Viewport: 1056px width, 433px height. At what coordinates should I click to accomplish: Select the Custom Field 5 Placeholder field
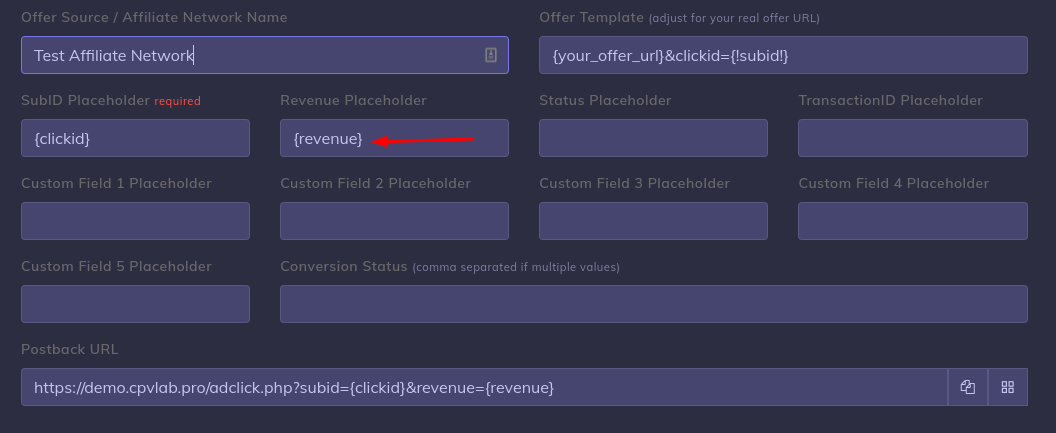click(135, 304)
